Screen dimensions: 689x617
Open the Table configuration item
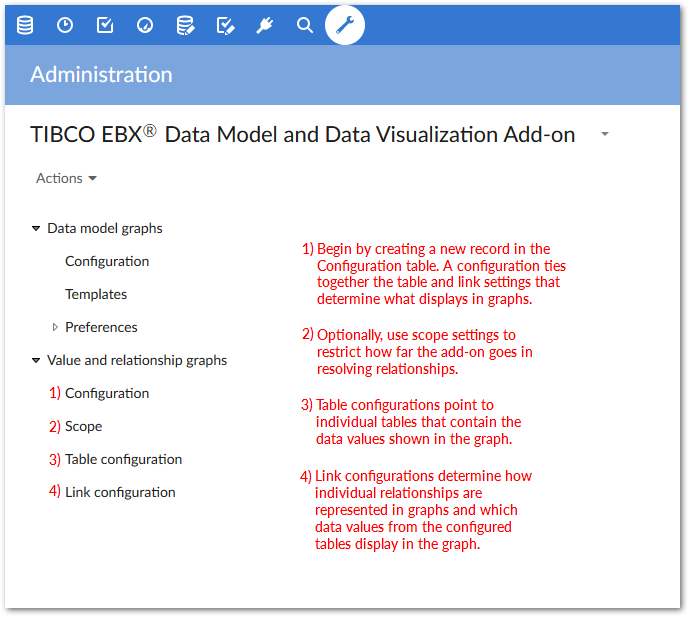pyautogui.click(x=123, y=459)
